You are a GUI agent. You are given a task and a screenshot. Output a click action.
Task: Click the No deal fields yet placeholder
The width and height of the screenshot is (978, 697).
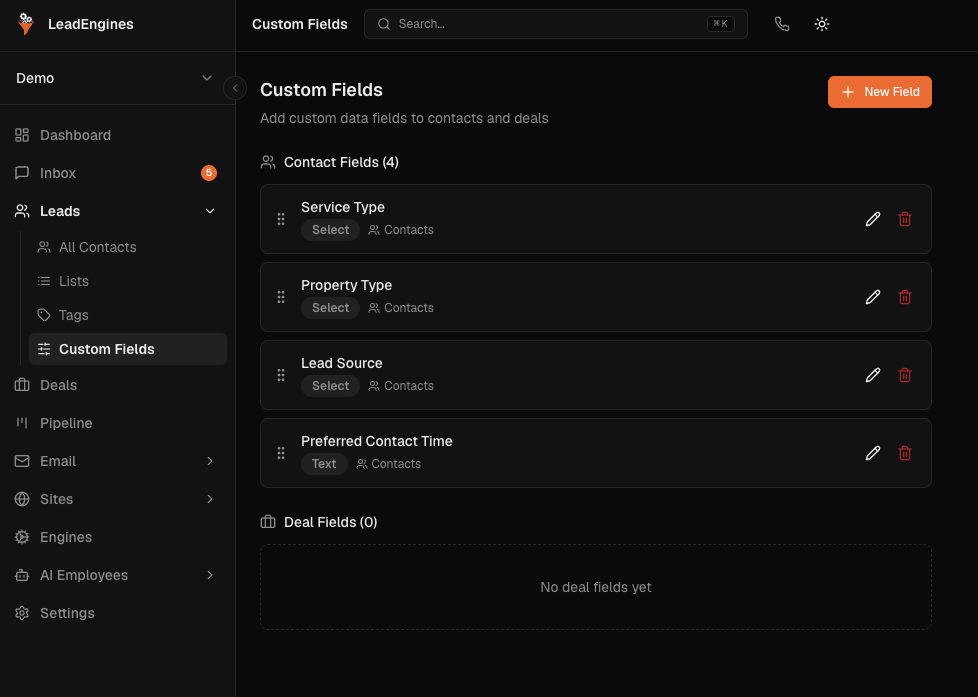pos(596,587)
